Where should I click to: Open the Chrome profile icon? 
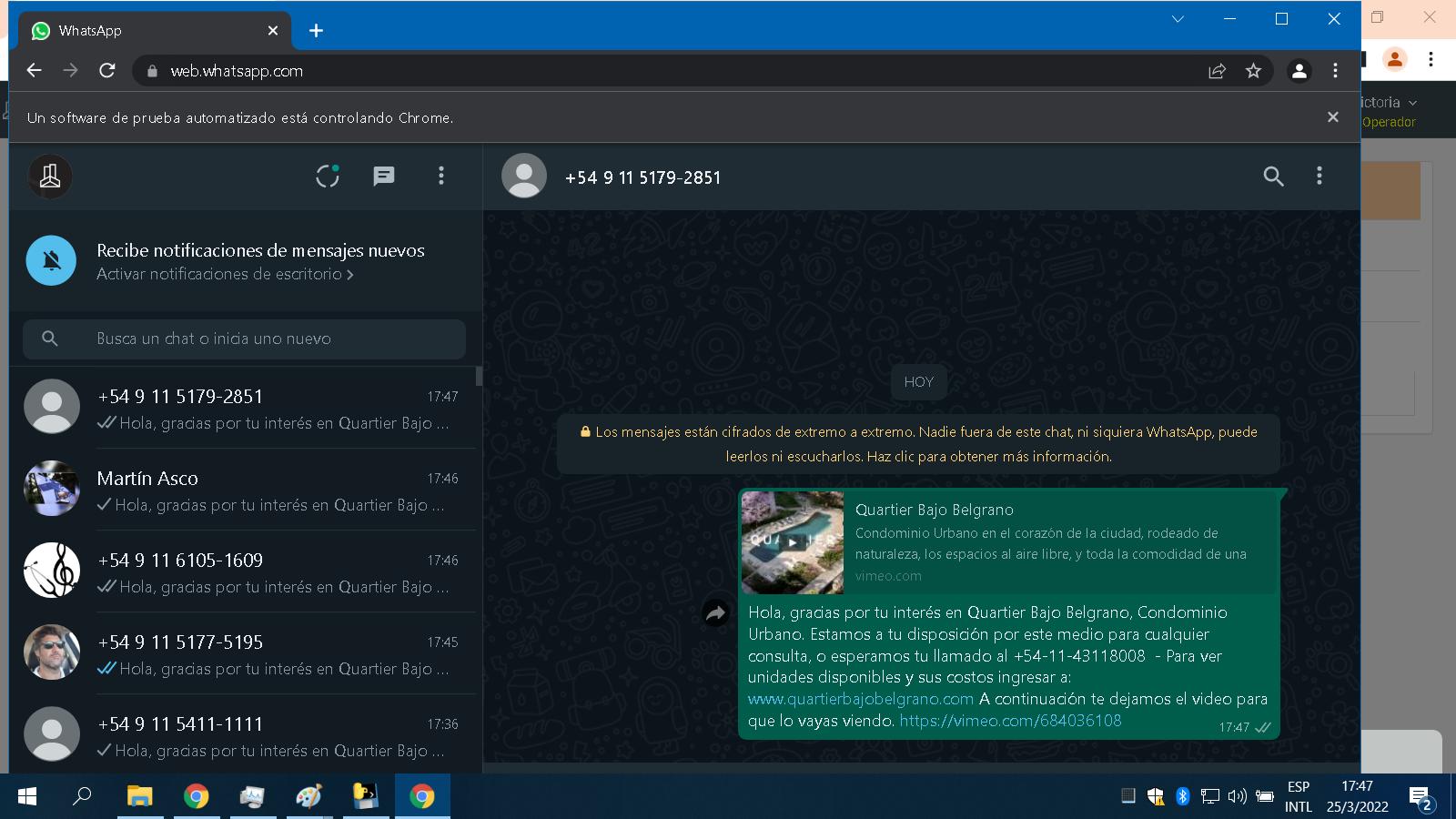1299,71
